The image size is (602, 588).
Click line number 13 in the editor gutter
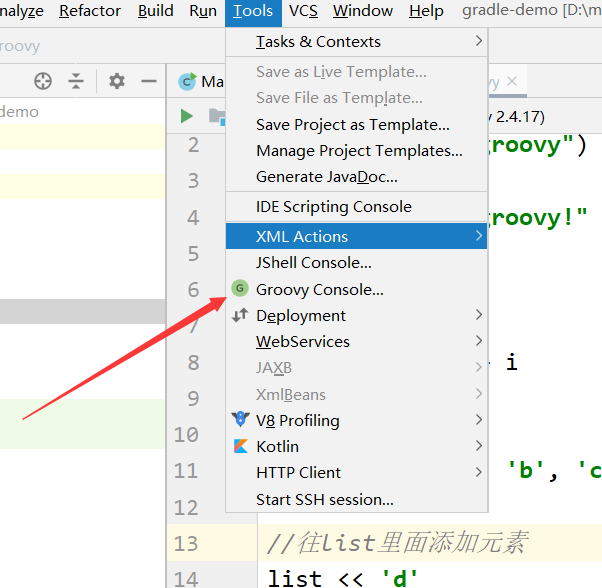point(186,543)
